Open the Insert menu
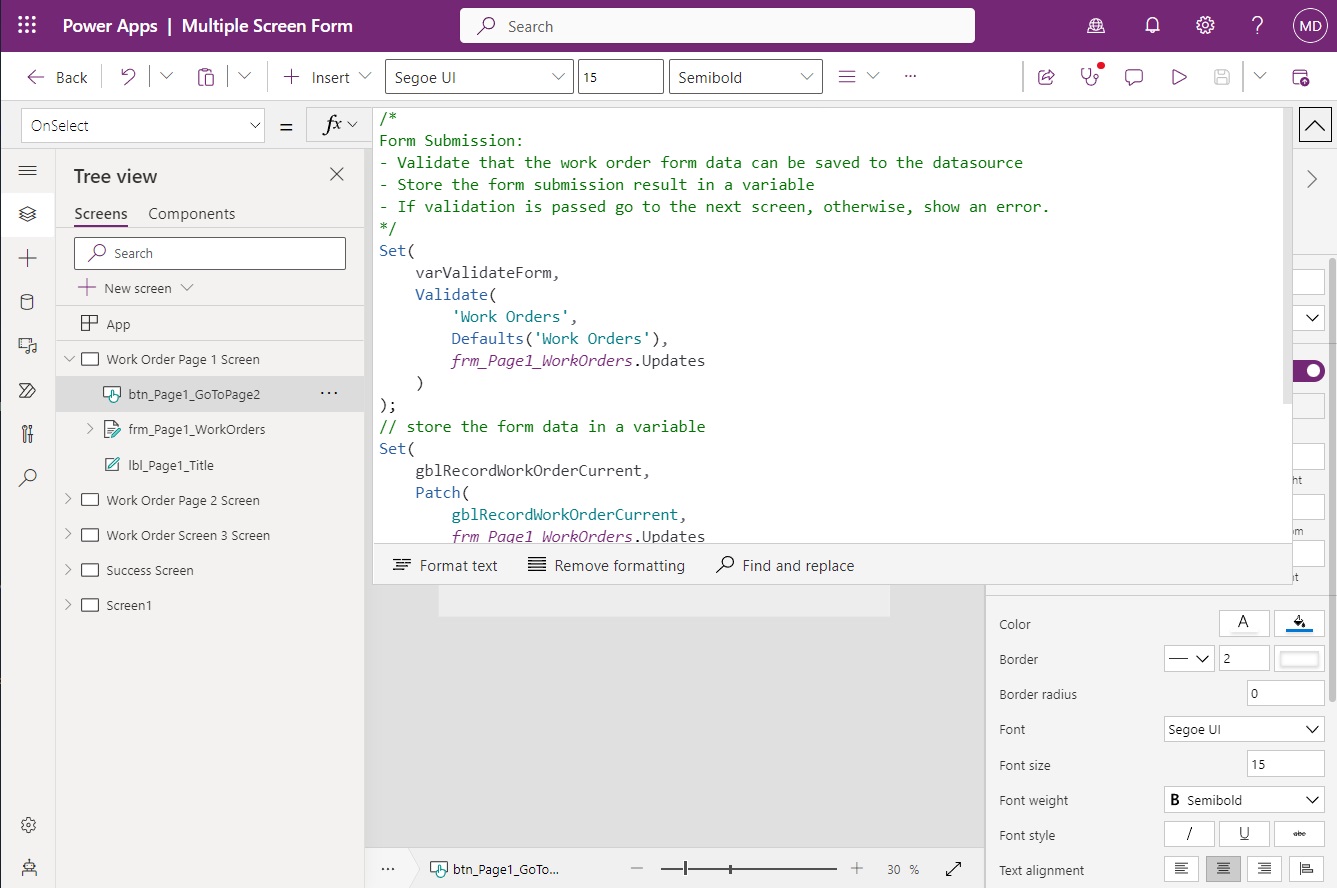Image resolution: width=1337 pixels, height=888 pixels. coord(327,77)
